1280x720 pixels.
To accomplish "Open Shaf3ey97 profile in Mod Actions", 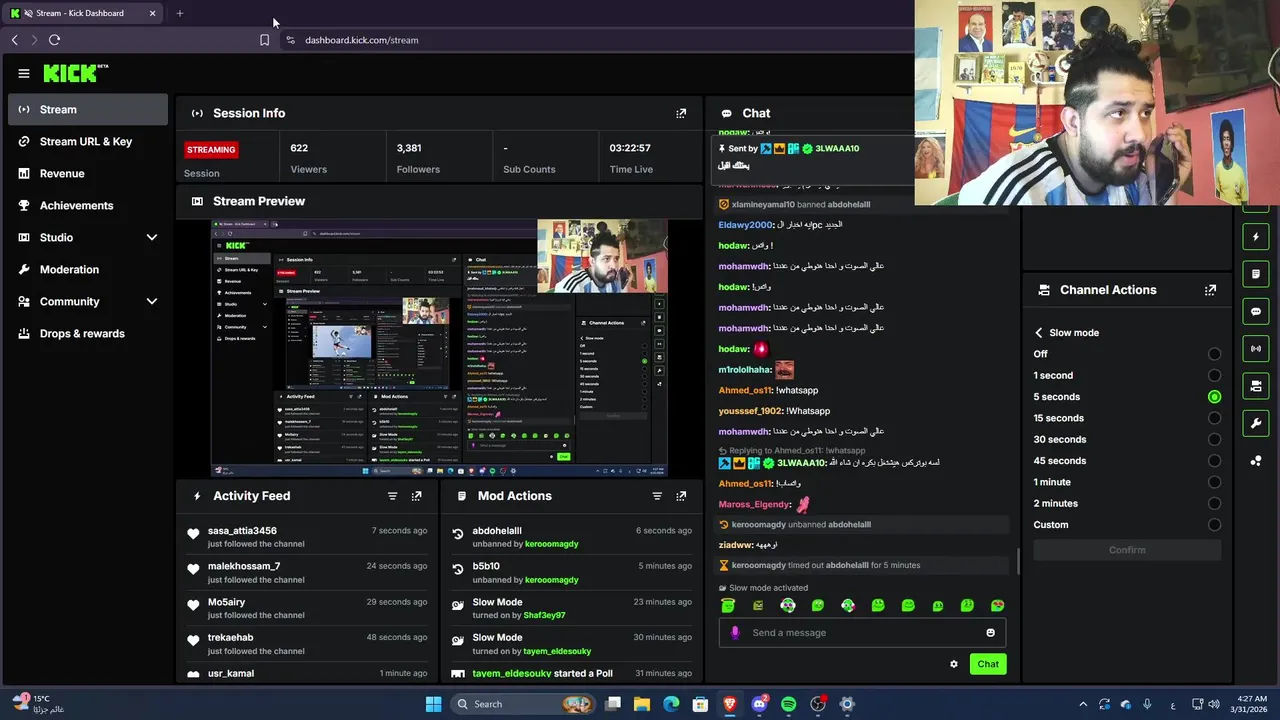I will tap(544, 615).
